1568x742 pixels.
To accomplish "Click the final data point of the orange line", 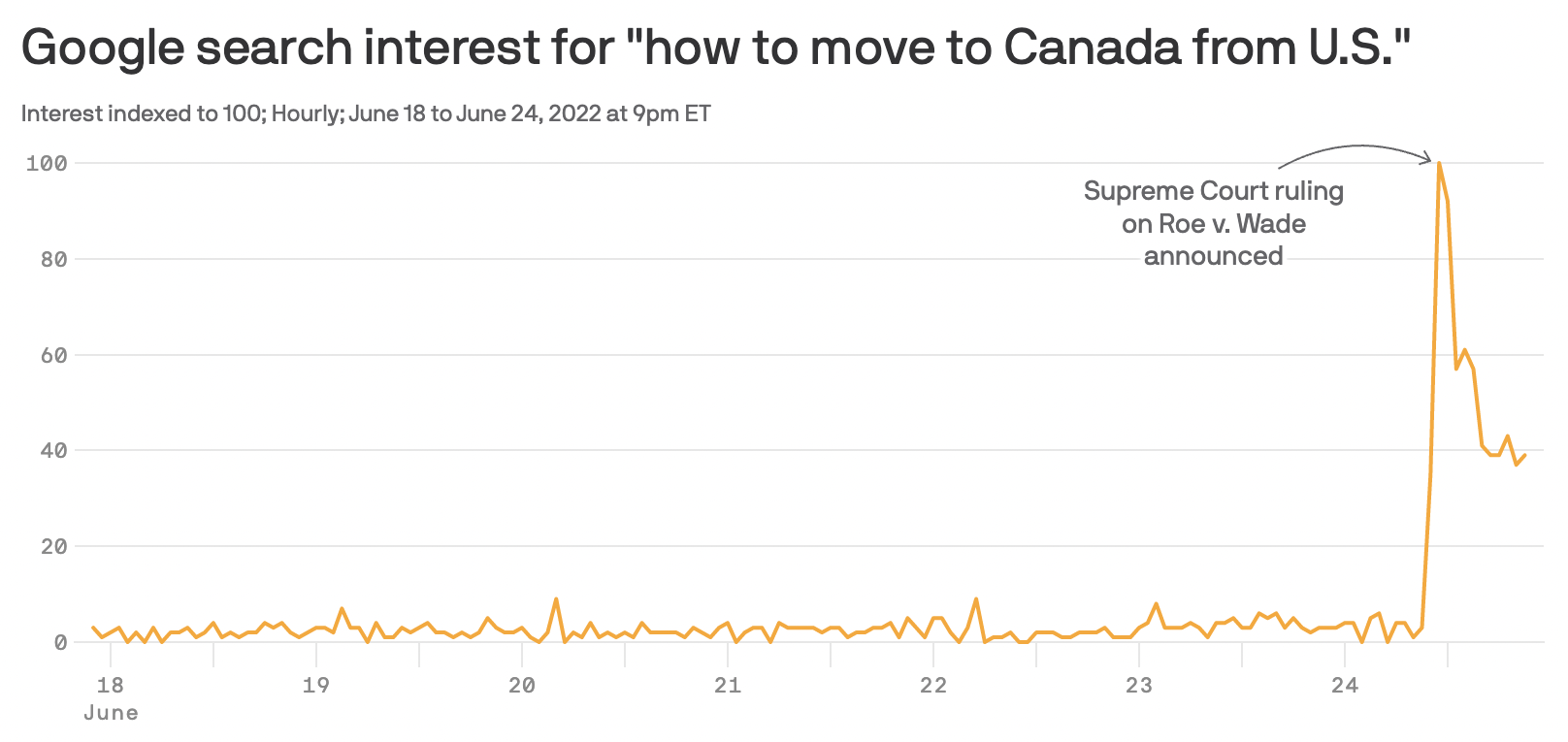I will 1525,455.
